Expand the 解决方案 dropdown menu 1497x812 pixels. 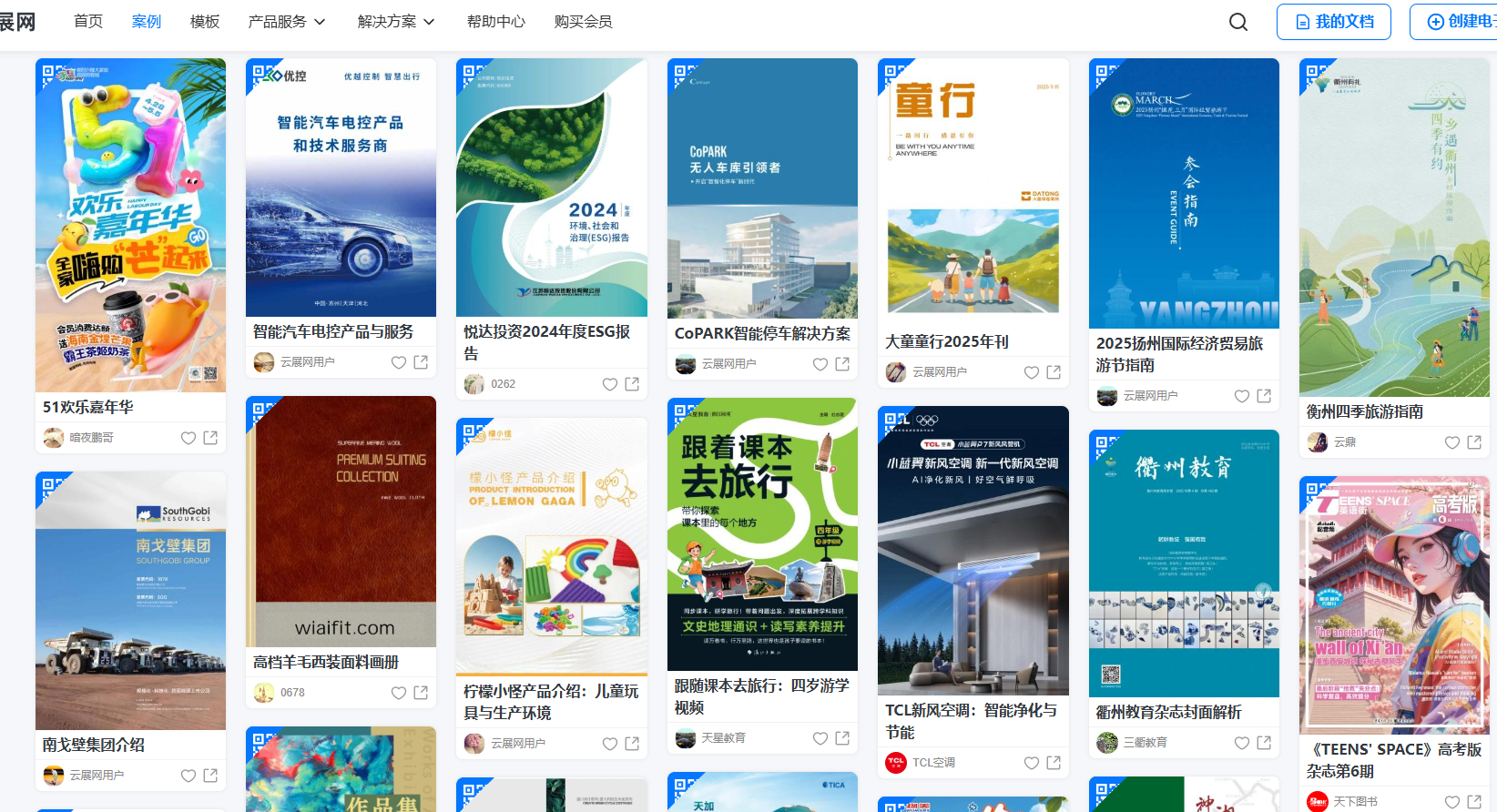(395, 22)
